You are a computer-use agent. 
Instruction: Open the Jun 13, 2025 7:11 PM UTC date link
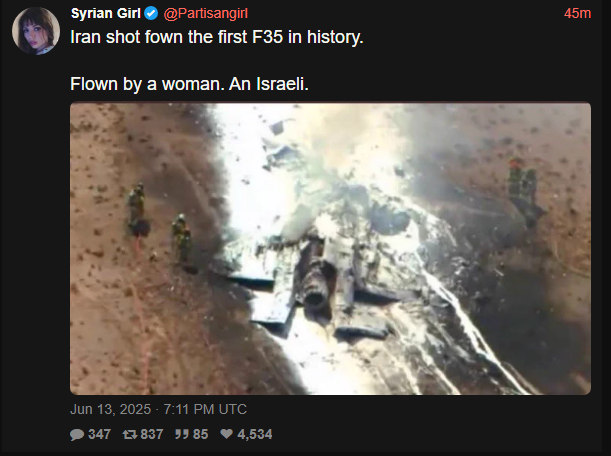tap(158, 409)
